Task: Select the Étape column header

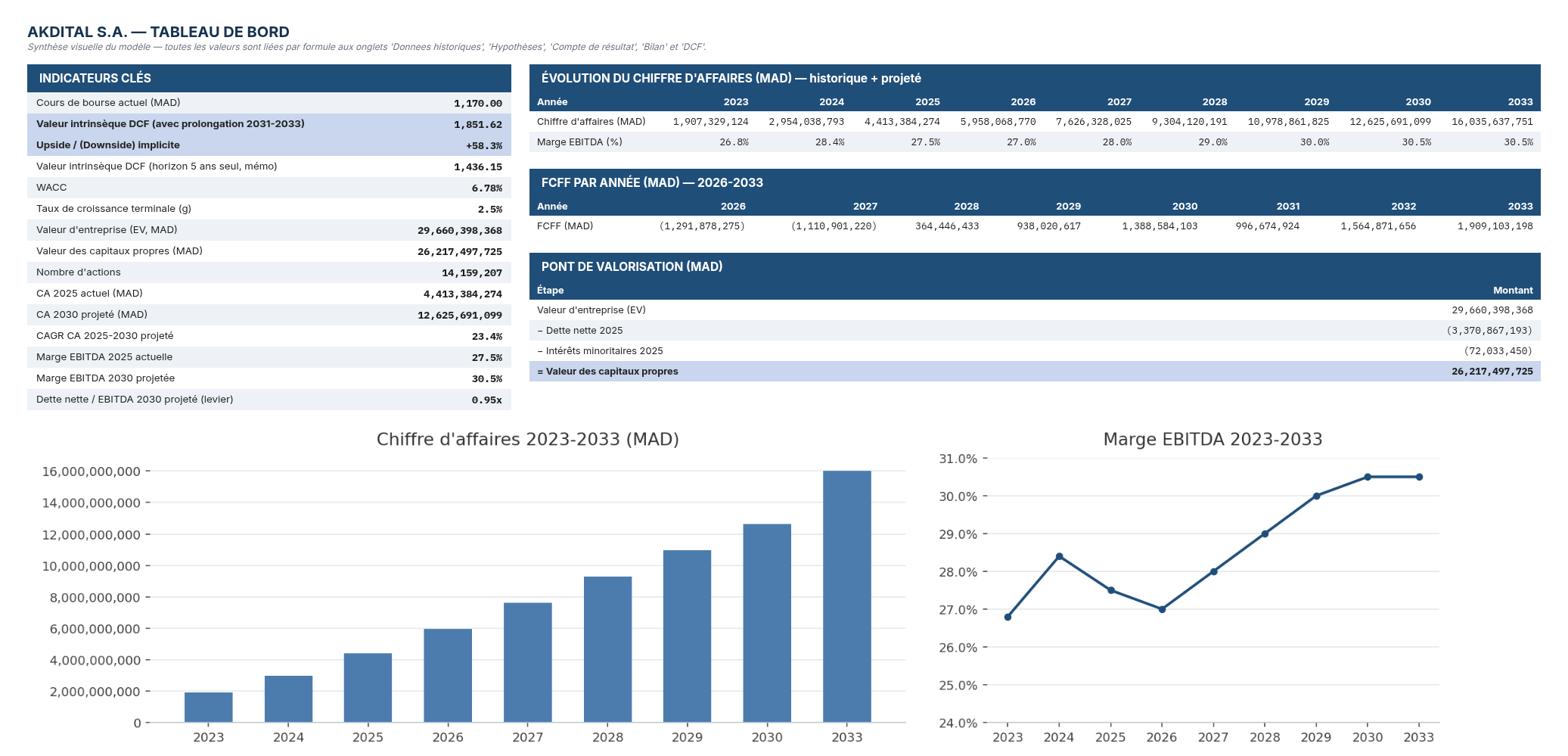Action: coord(550,291)
